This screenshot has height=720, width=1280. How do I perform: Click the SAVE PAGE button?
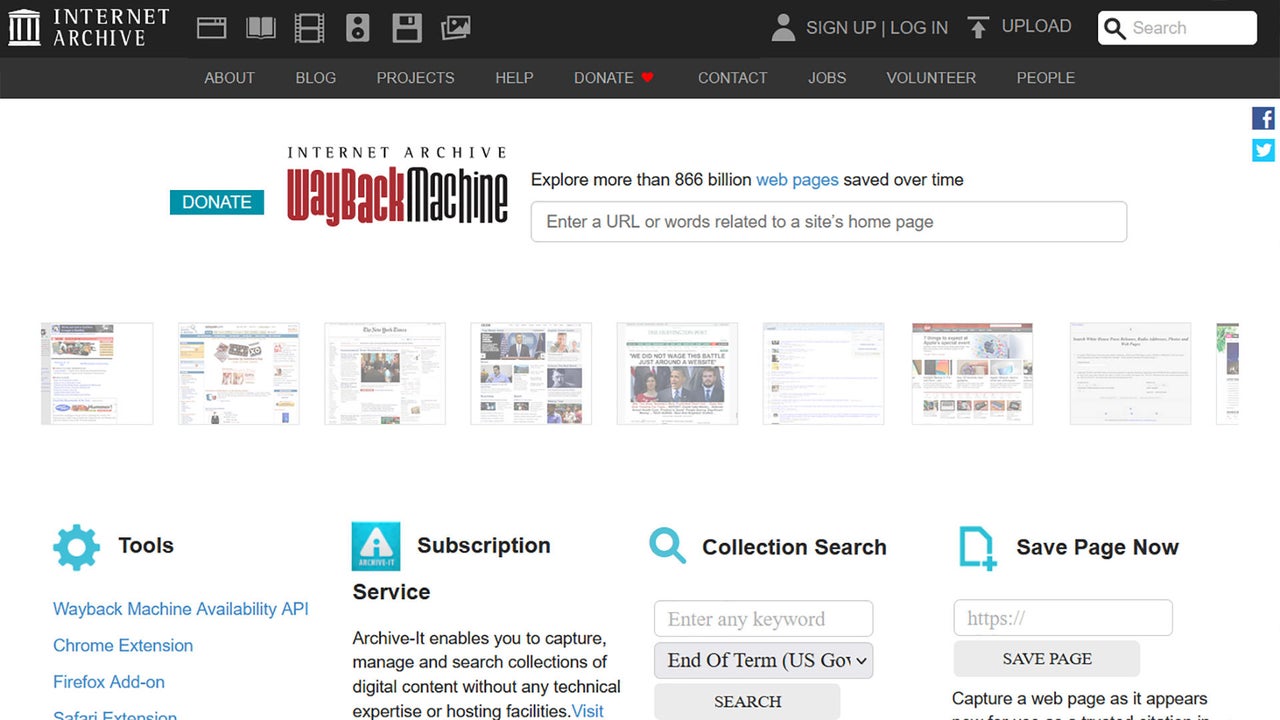click(1046, 658)
